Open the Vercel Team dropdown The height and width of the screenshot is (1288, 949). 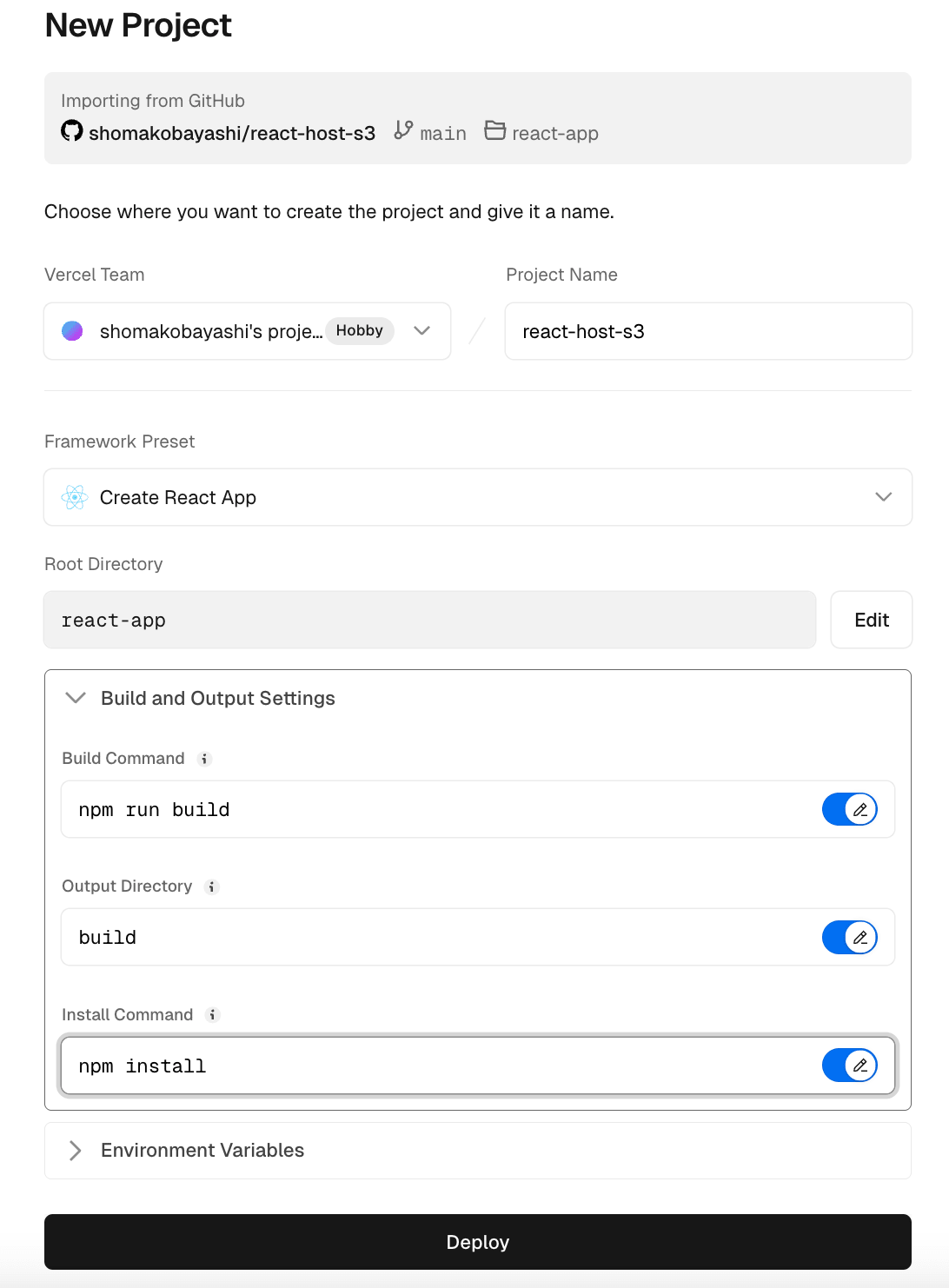point(248,331)
